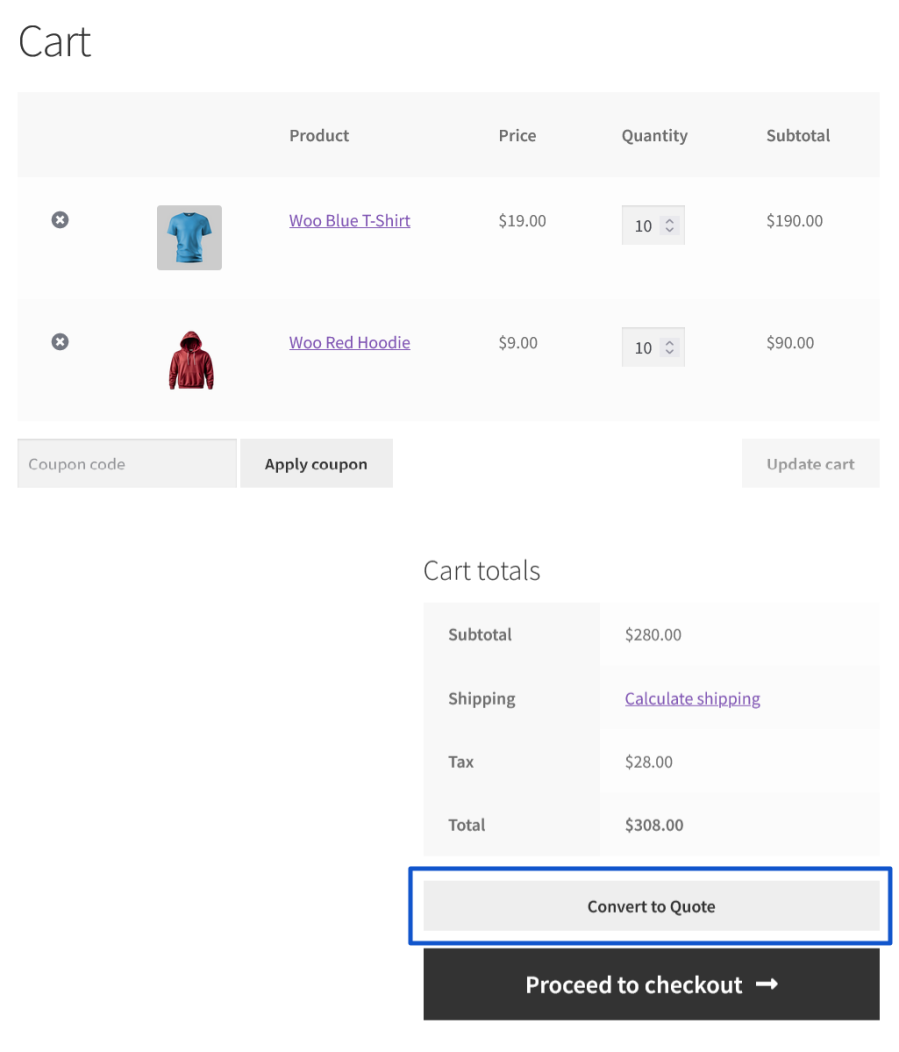Image resolution: width=899 pixels, height=1052 pixels.
Task: Increase Woo Red Hoodie quantity with up arrow
Action: pos(670,343)
